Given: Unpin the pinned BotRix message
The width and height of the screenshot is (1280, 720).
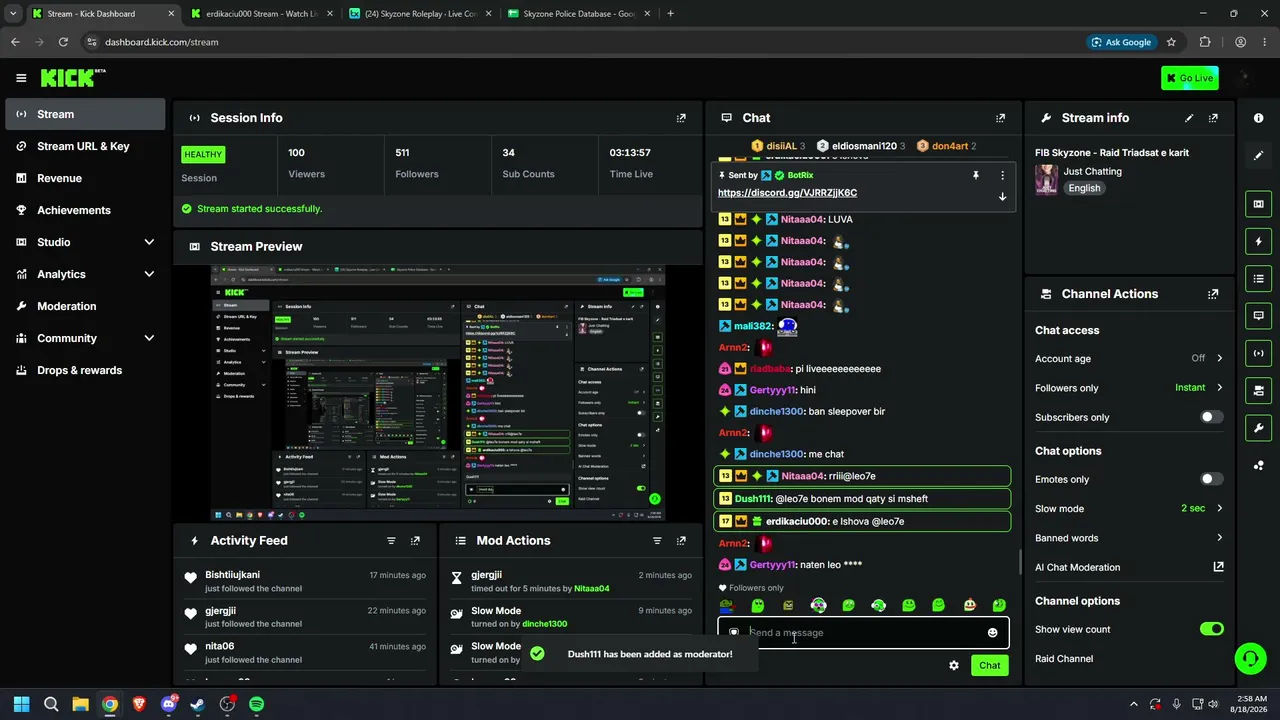Looking at the screenshot, I should click(975, 175).
